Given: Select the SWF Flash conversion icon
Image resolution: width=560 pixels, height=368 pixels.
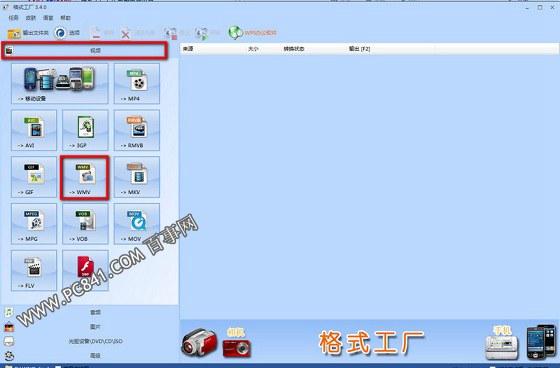Looking at the screenshot, I should 85,271.
